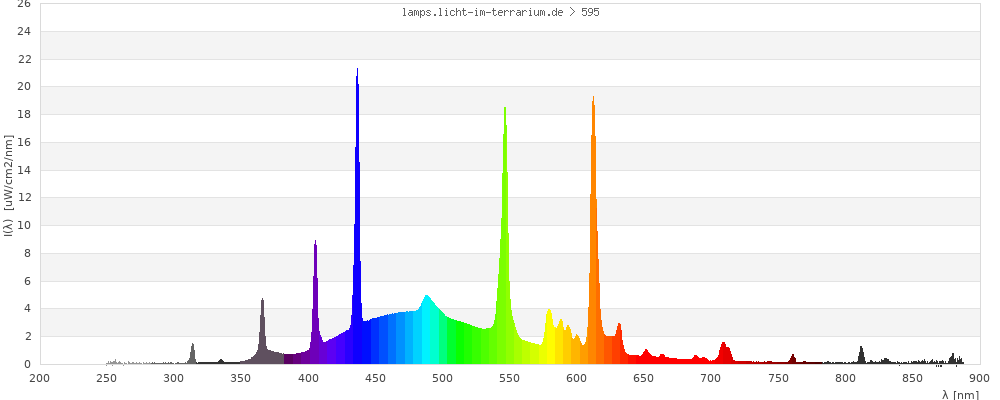Click the 200 tick on the wavelength axis
The image size is (1000, 400).
pyautogui.click(x=40, y=378)
